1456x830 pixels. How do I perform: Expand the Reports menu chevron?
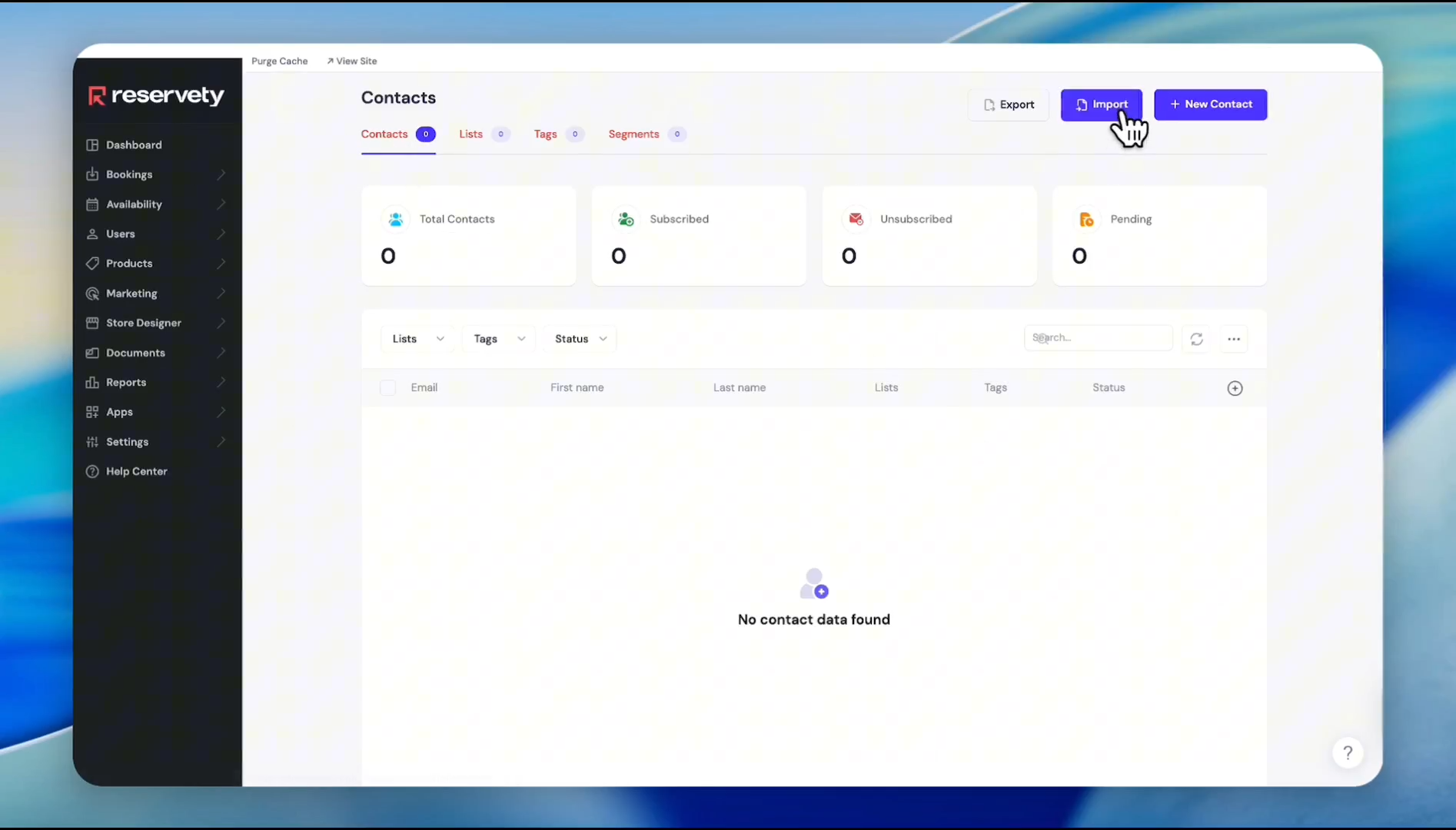[x=221, y=382]
